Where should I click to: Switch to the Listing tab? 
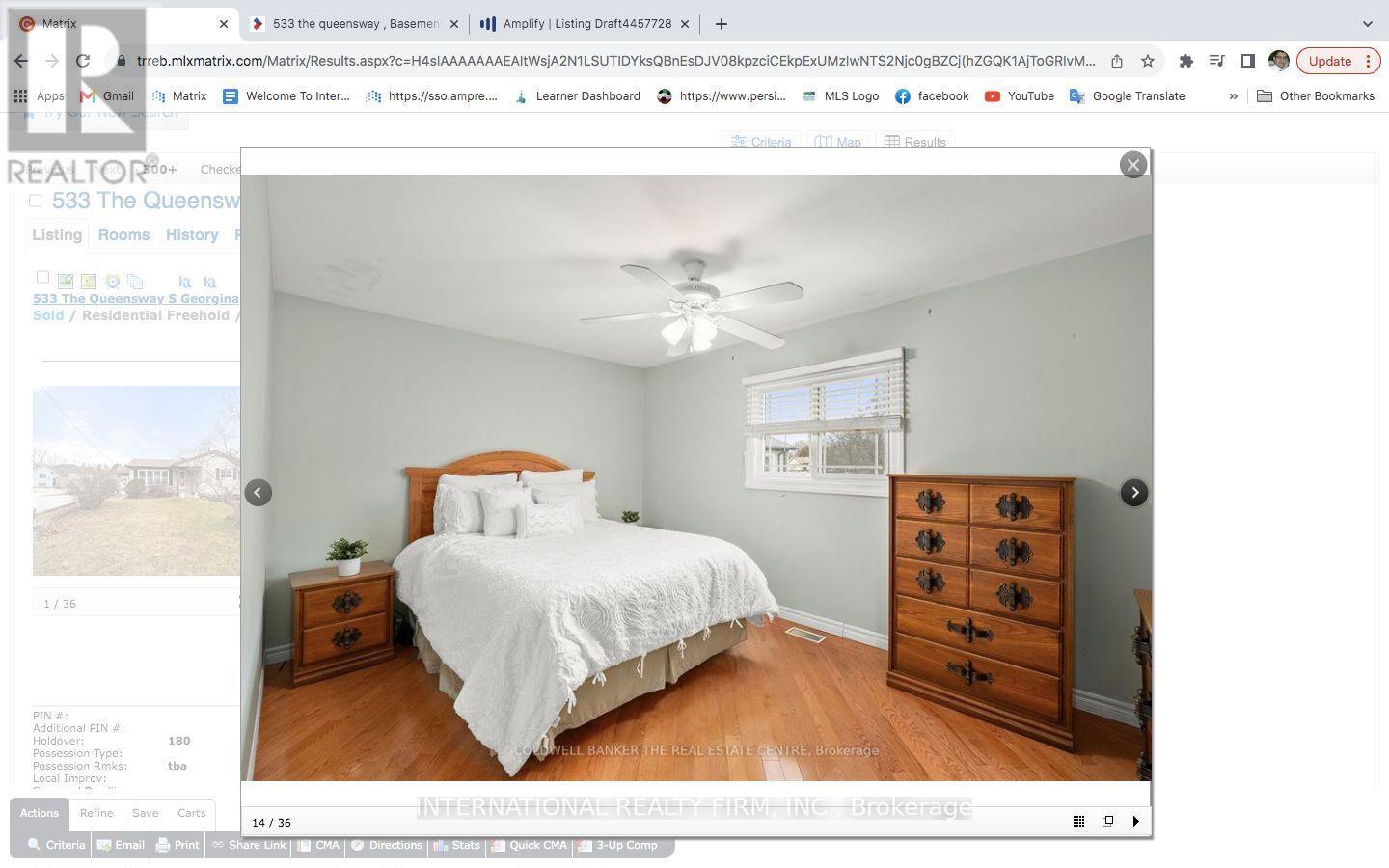57,234
